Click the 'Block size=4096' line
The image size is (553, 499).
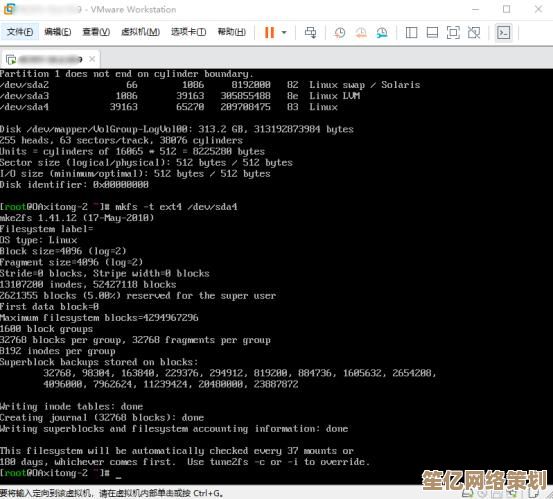(63, 251)
